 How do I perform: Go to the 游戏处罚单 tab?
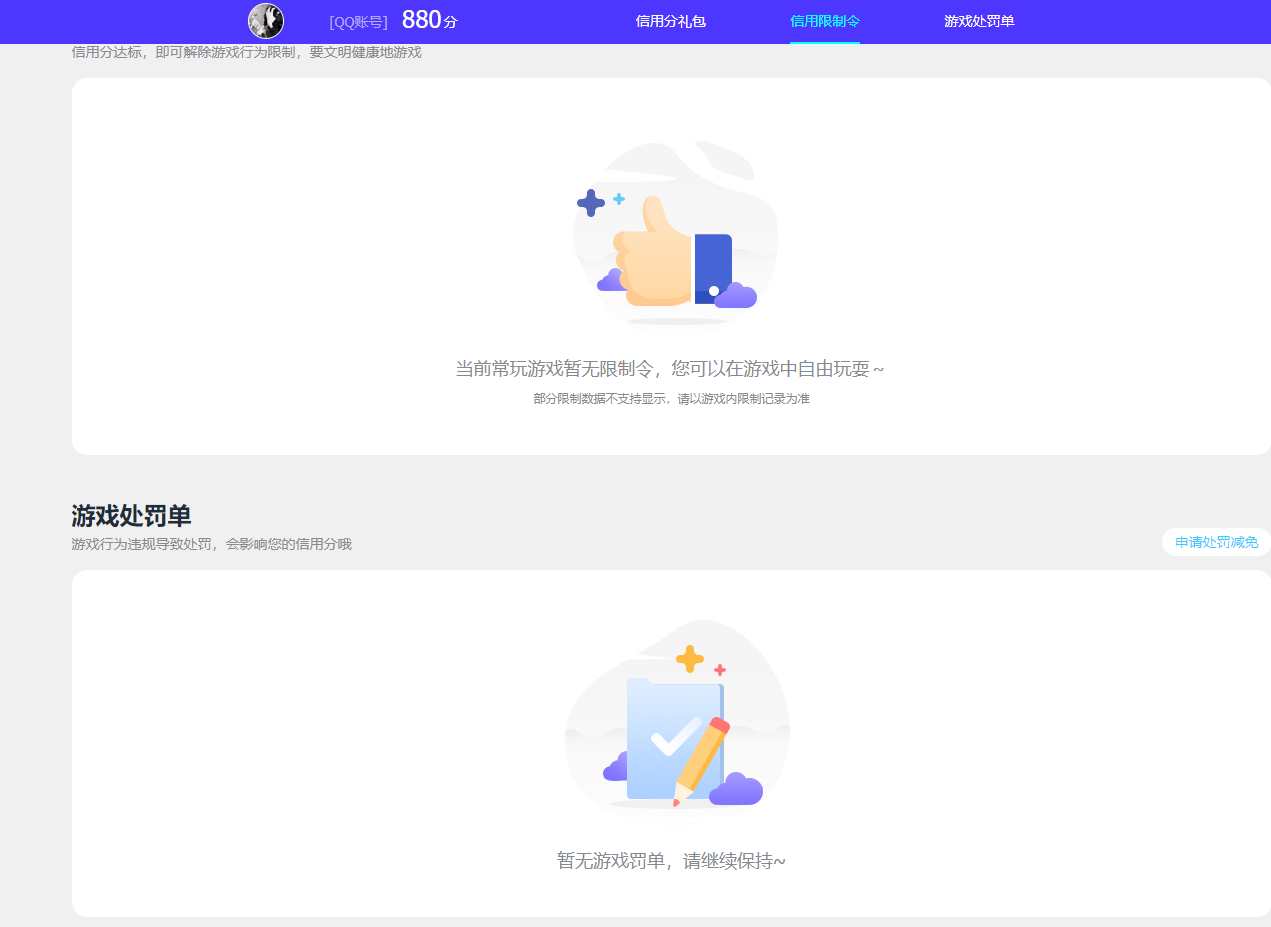(979, 21)
